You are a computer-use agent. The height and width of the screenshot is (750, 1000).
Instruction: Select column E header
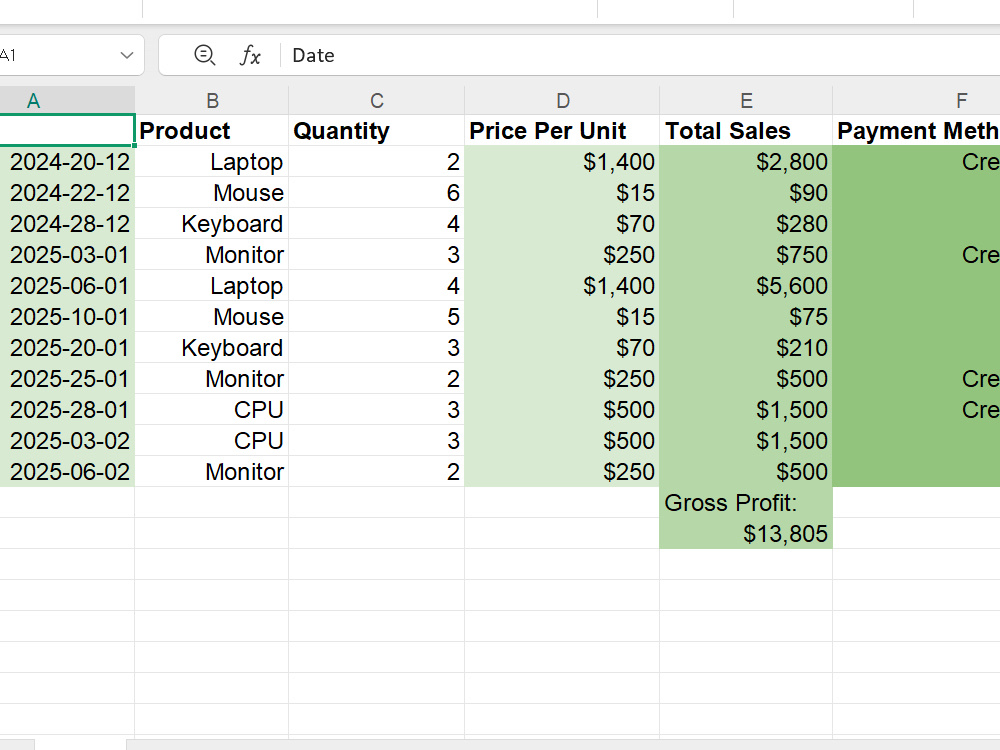(x=746, y=101)
